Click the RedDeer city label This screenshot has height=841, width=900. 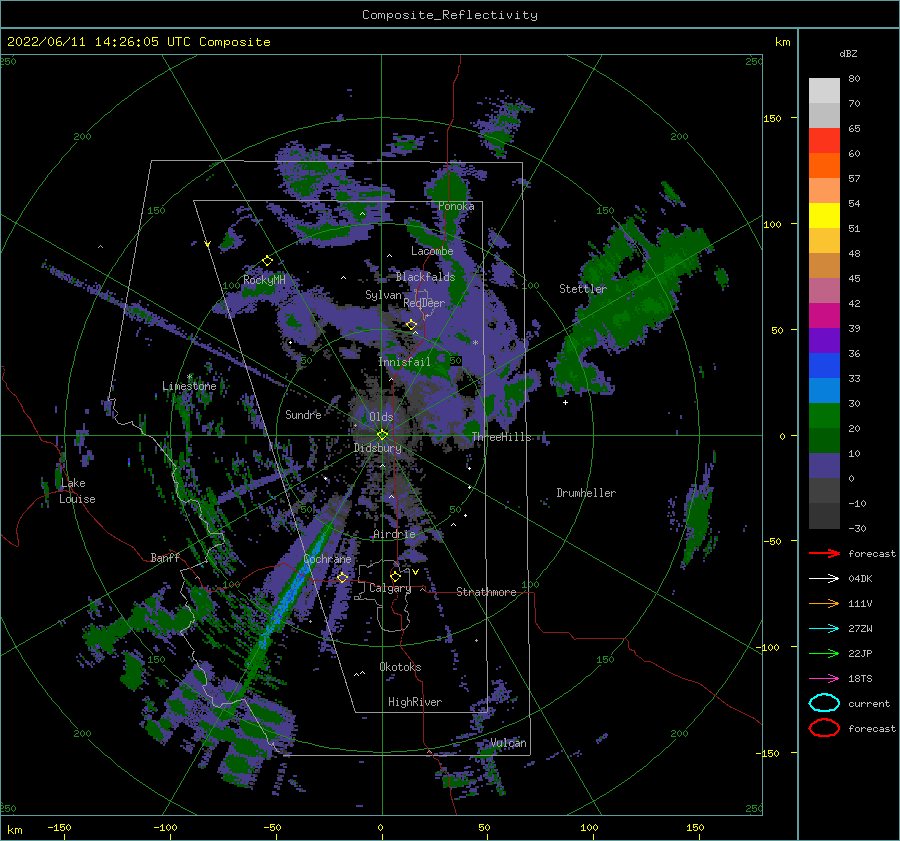(424, 303)
